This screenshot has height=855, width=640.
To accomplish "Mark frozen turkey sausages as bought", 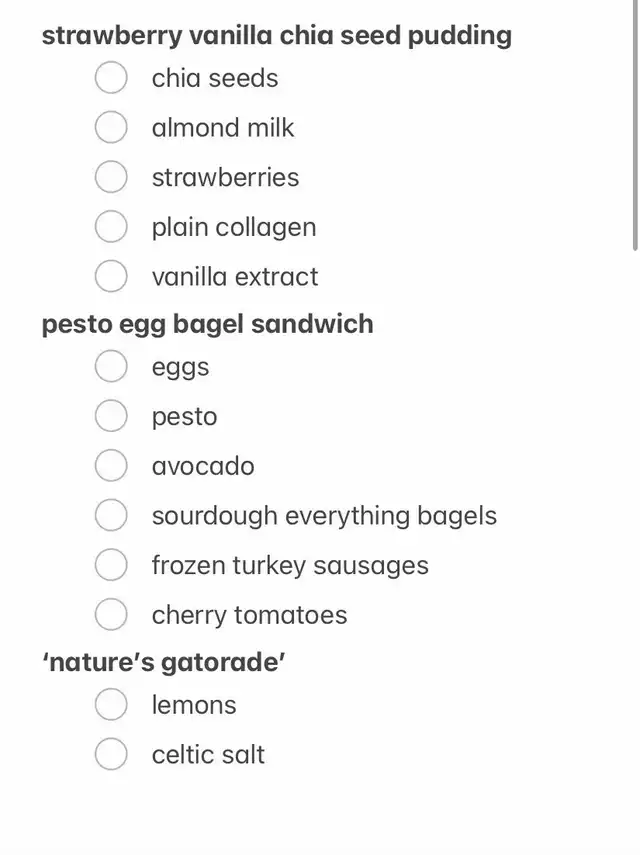I will tap(111, 564).
